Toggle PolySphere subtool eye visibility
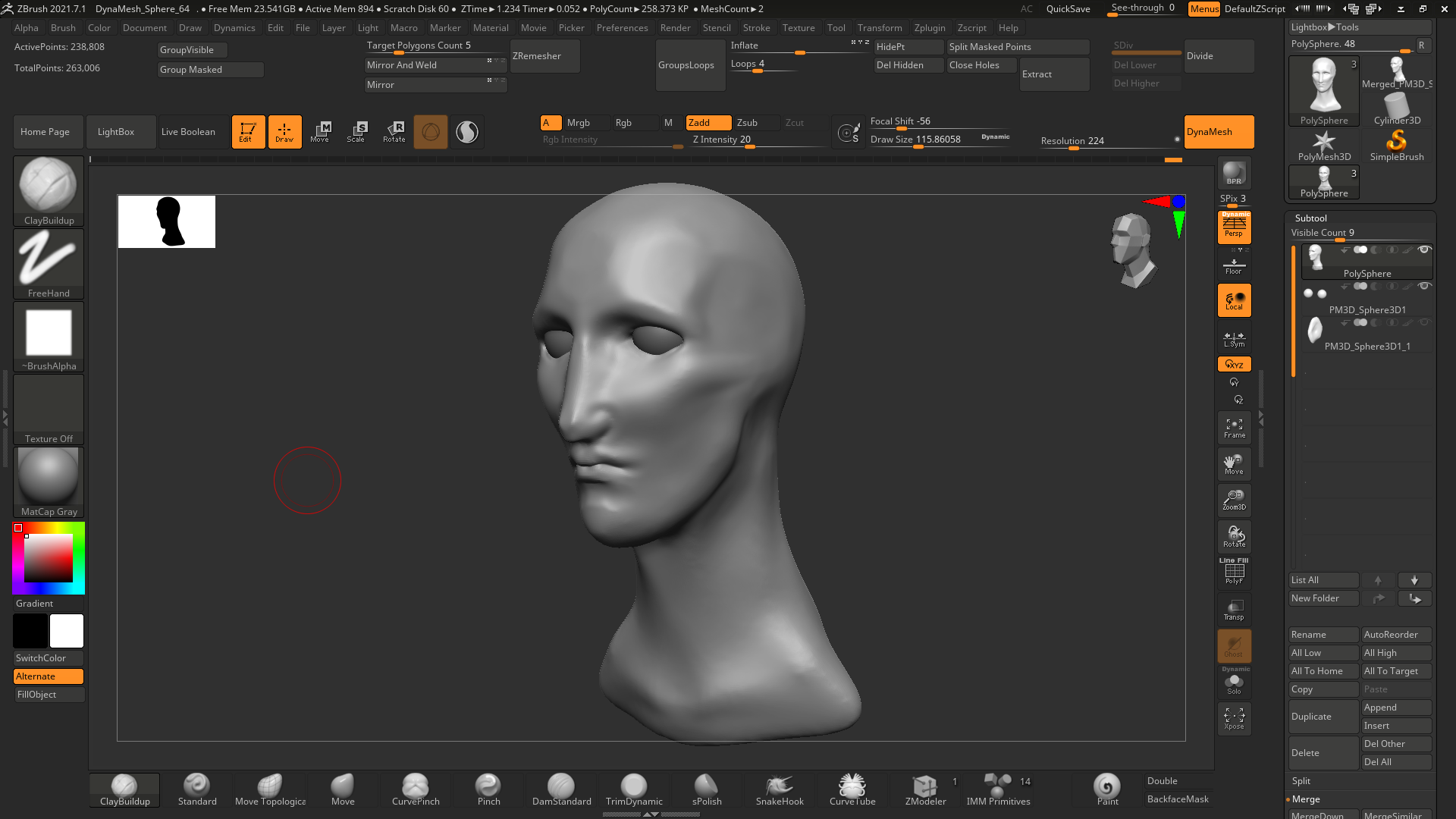 [x=1424, y=249]
